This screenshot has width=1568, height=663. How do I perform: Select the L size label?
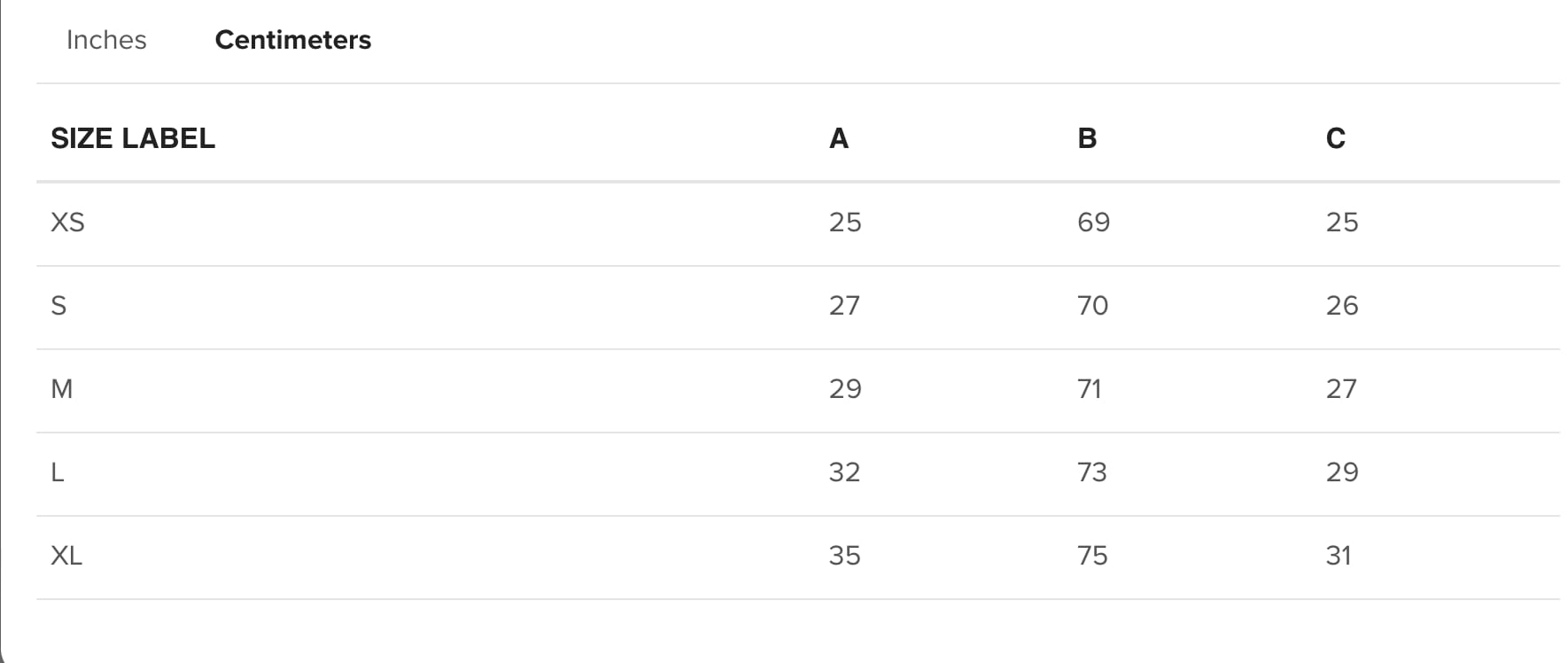[58, 472]
